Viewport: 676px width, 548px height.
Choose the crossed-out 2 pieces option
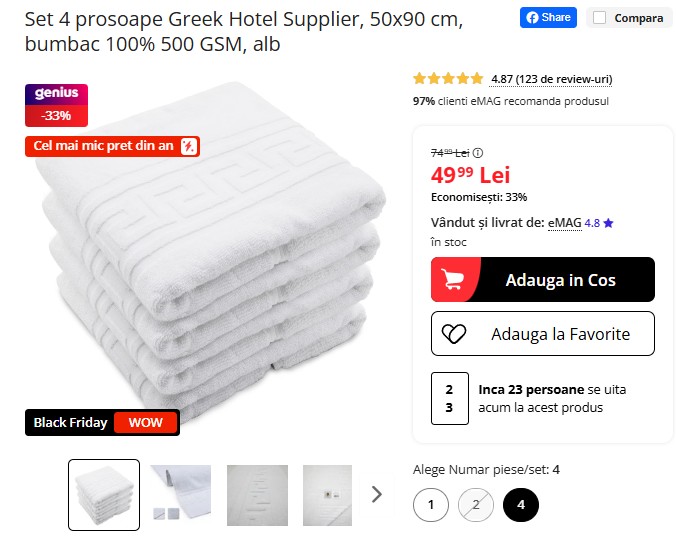click(x=476, y=504)
